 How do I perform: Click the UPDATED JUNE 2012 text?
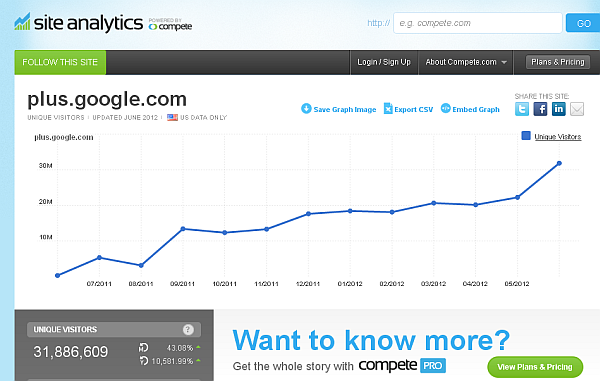(125, 117)
